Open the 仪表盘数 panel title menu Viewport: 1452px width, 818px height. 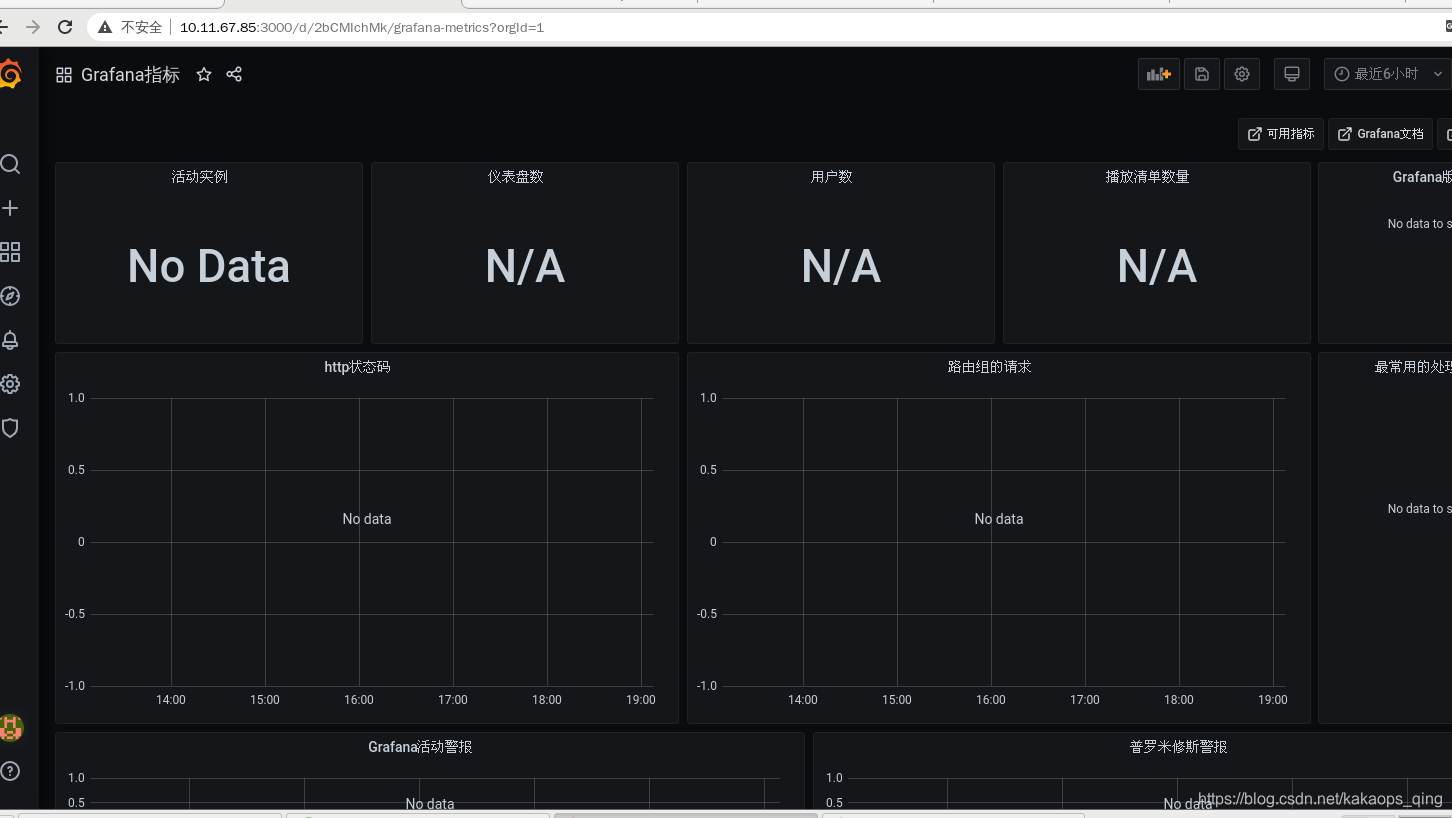516,177
